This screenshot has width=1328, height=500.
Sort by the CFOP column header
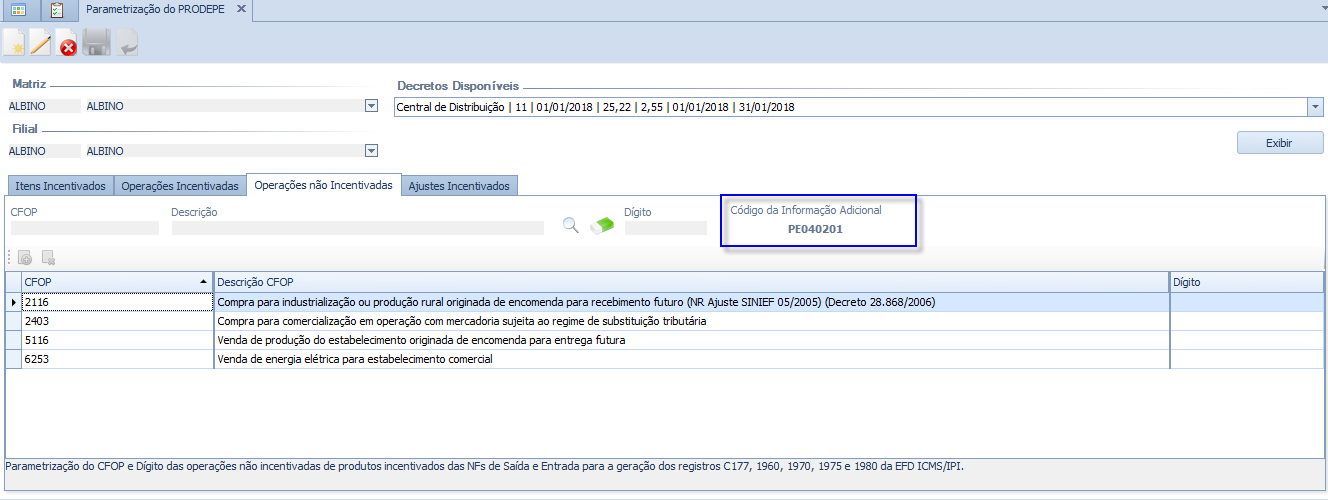[x=117, y=282]
